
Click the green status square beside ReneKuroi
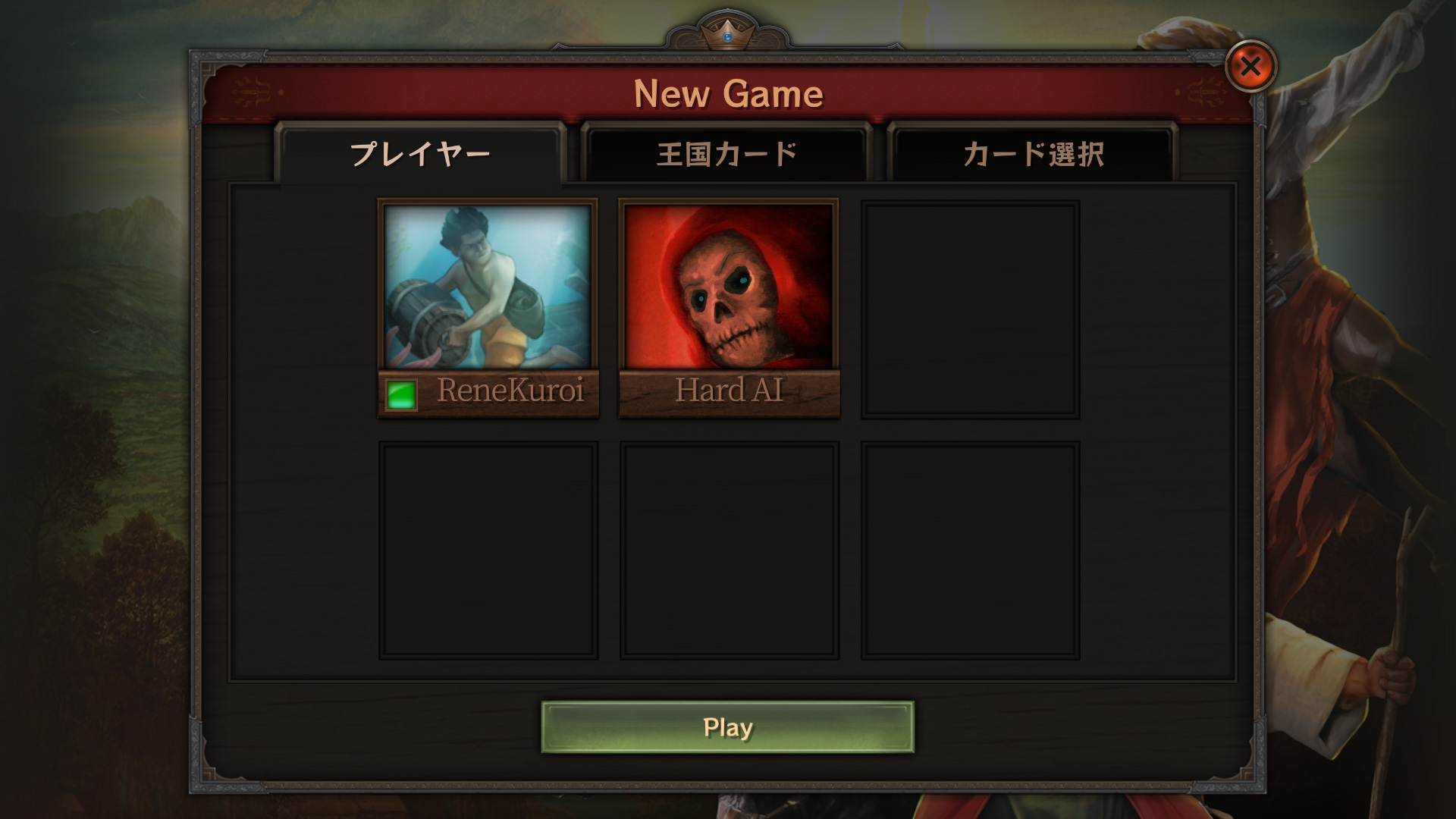coord(401,394)
